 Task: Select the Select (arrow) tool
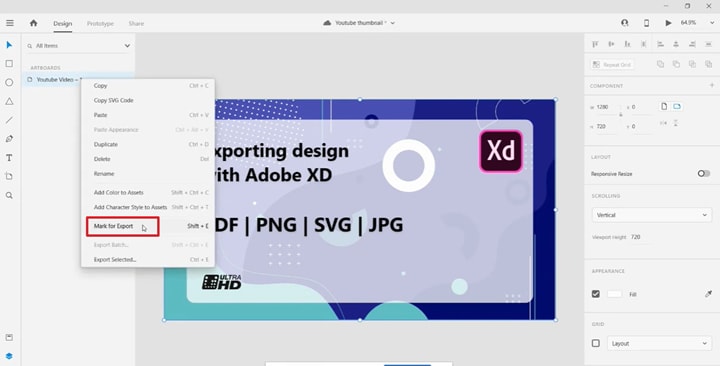click(9, 45)
